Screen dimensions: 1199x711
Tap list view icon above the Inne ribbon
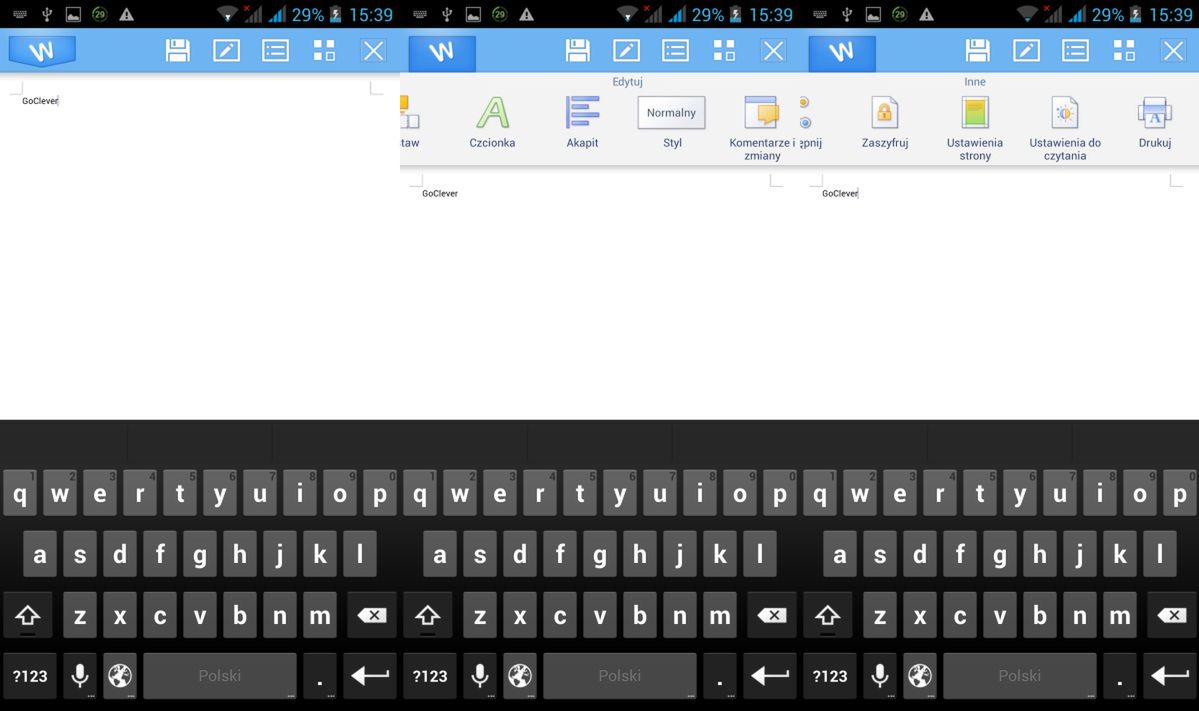pos(1075,51)
